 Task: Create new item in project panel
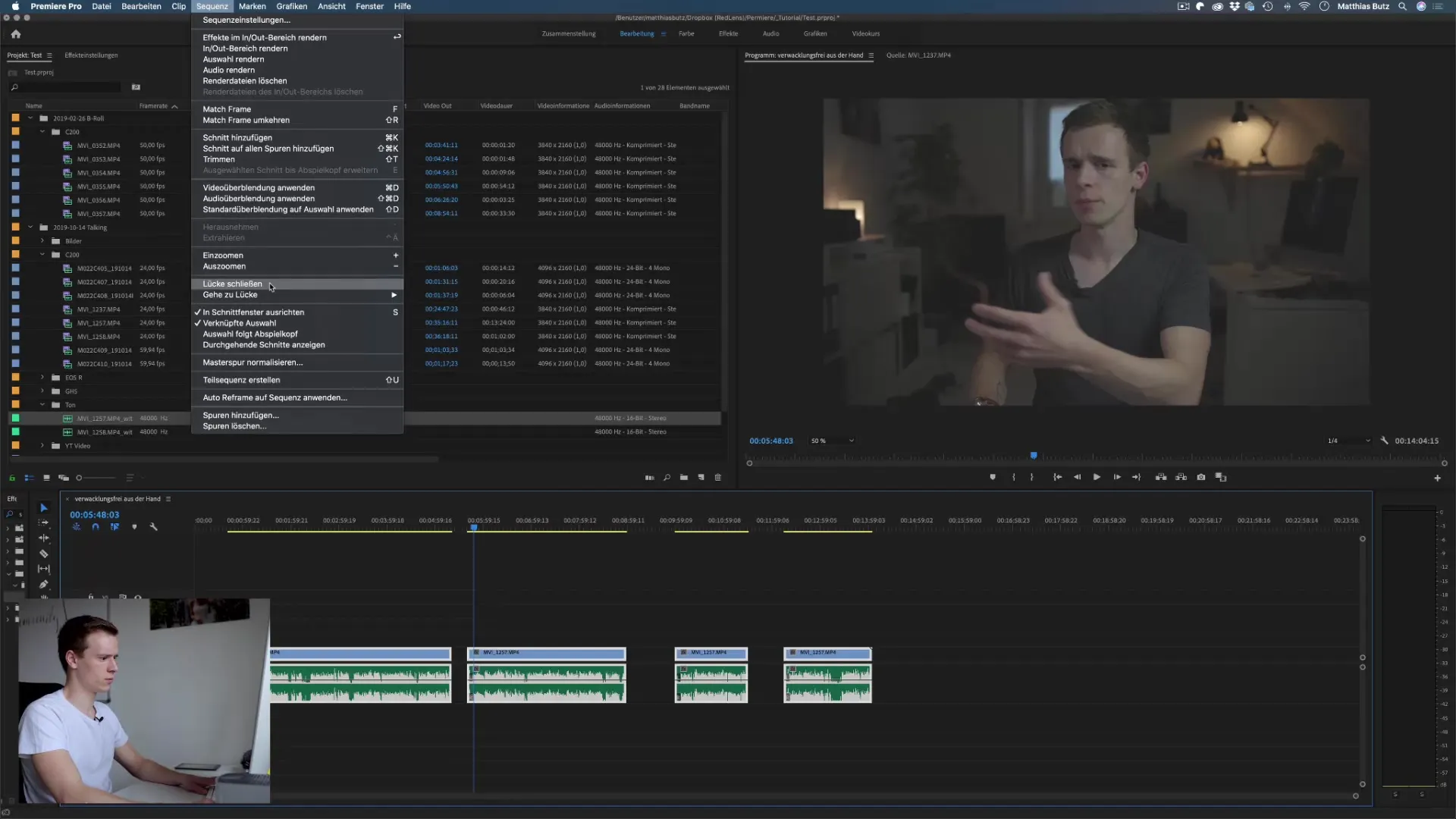[x=701, y=478]
